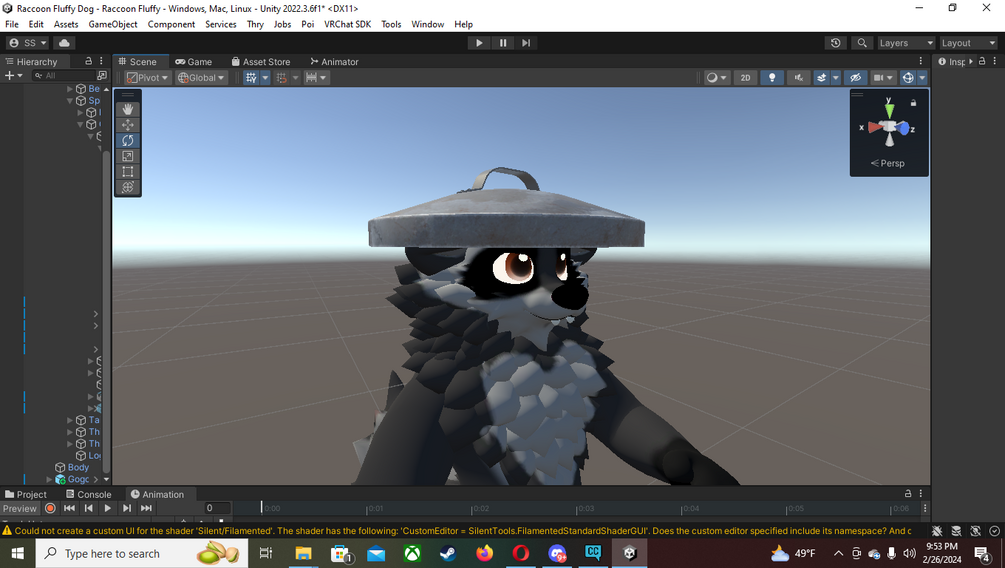Screen dimensions: 1005x568
Task: Open the VRChat SDK menu
Action: coord(347,24)
